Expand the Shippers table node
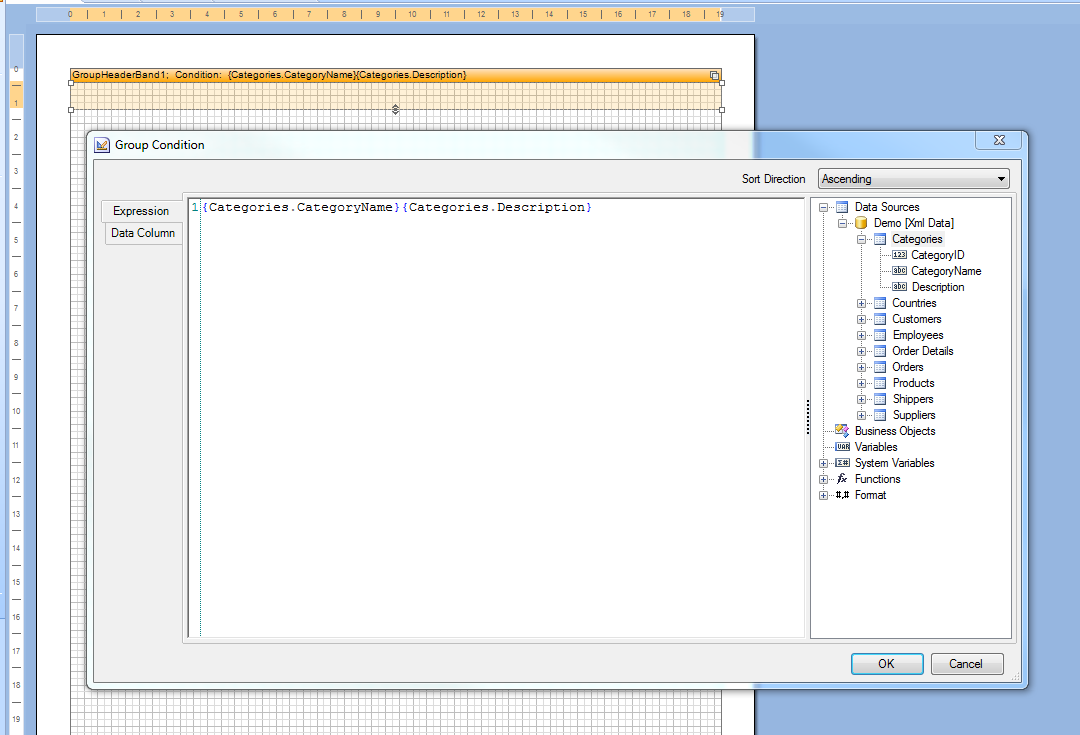Image resolution: width=1080 pixels, height=735 pixels. (861, 400)
